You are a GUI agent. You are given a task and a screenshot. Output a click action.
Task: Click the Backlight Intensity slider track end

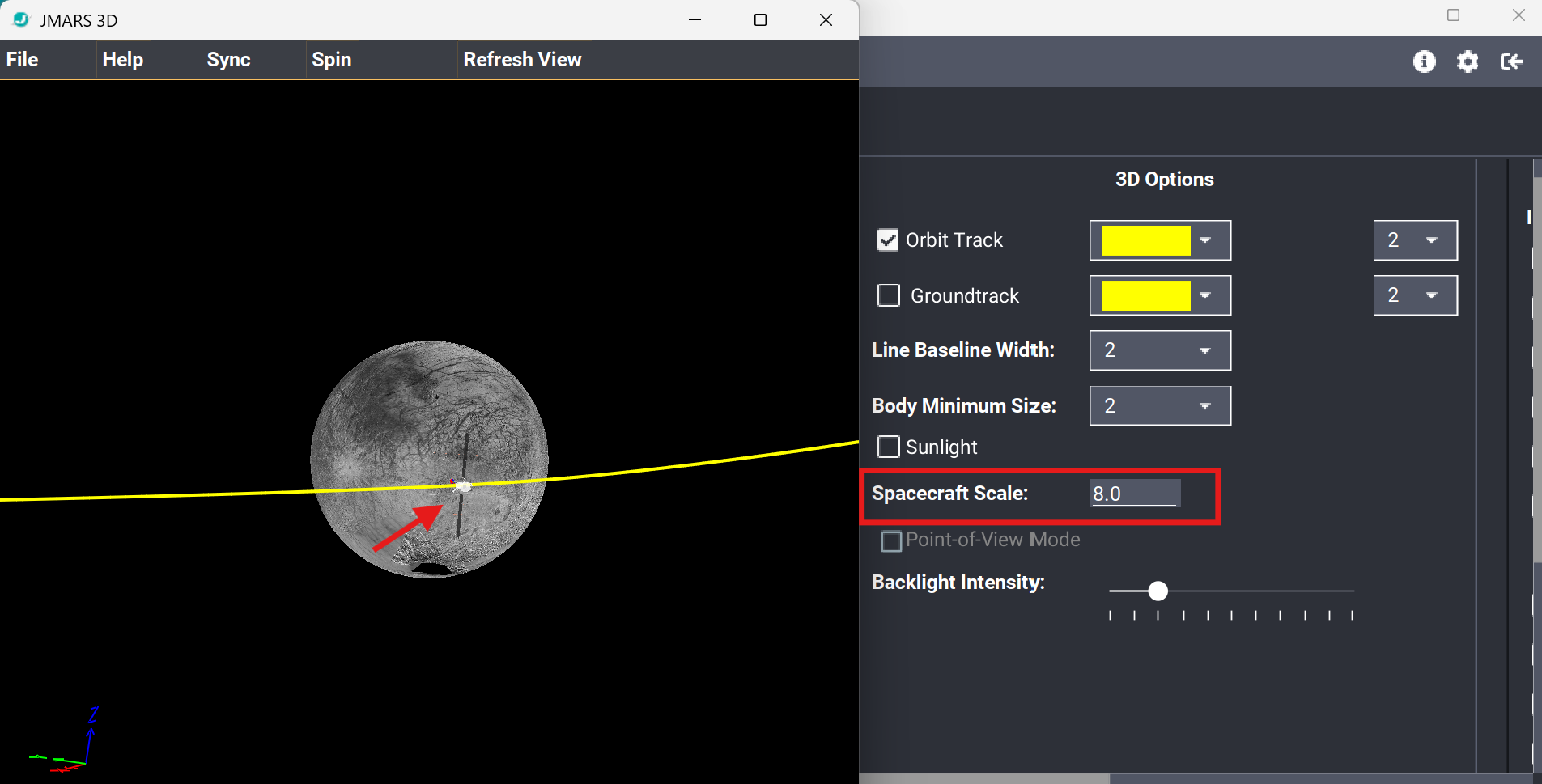coord(1352,591)
